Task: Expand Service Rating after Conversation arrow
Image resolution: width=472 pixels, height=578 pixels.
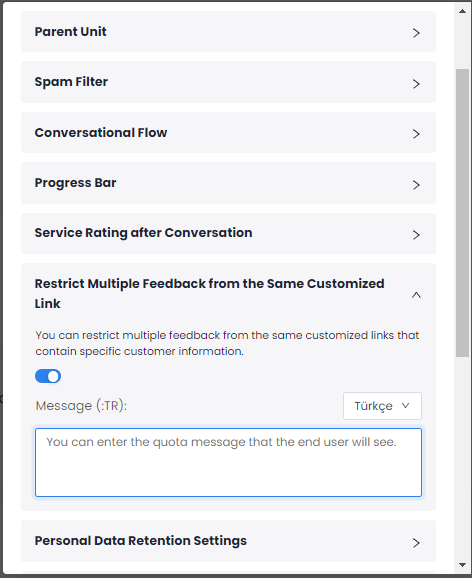Action: click(x=416, y=235)
